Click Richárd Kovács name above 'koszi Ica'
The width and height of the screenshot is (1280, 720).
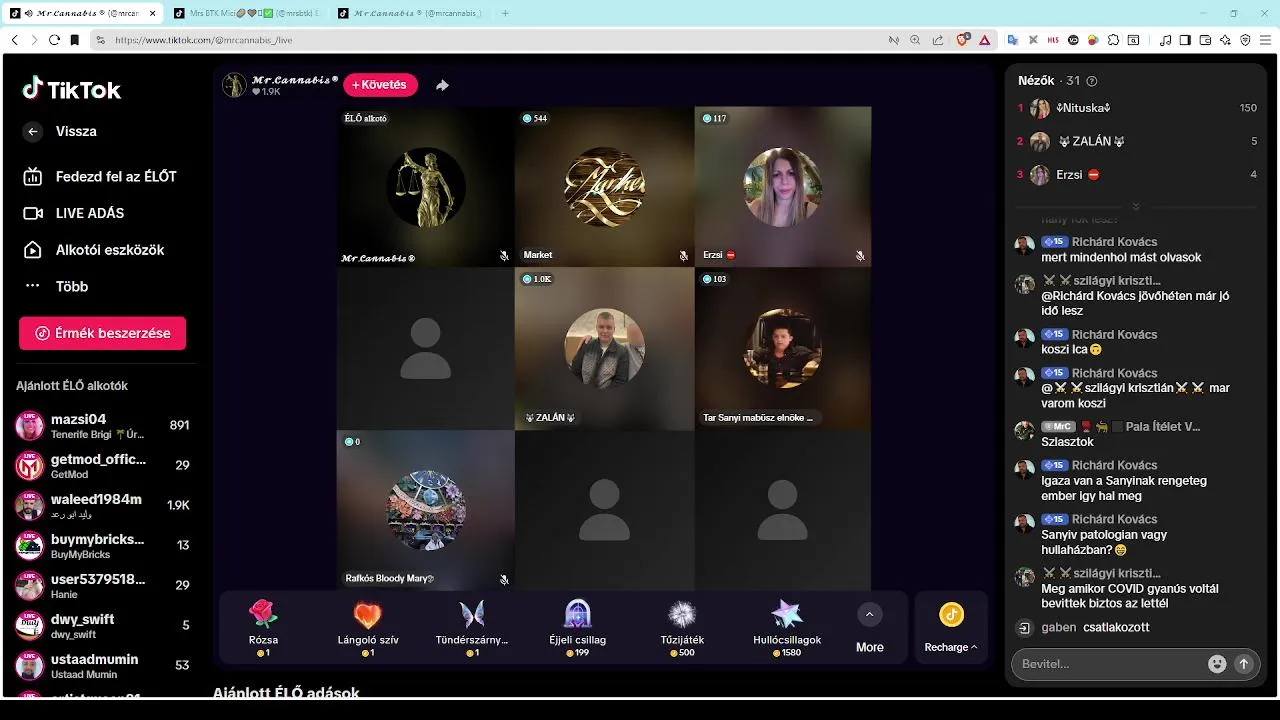[1114, 334]
